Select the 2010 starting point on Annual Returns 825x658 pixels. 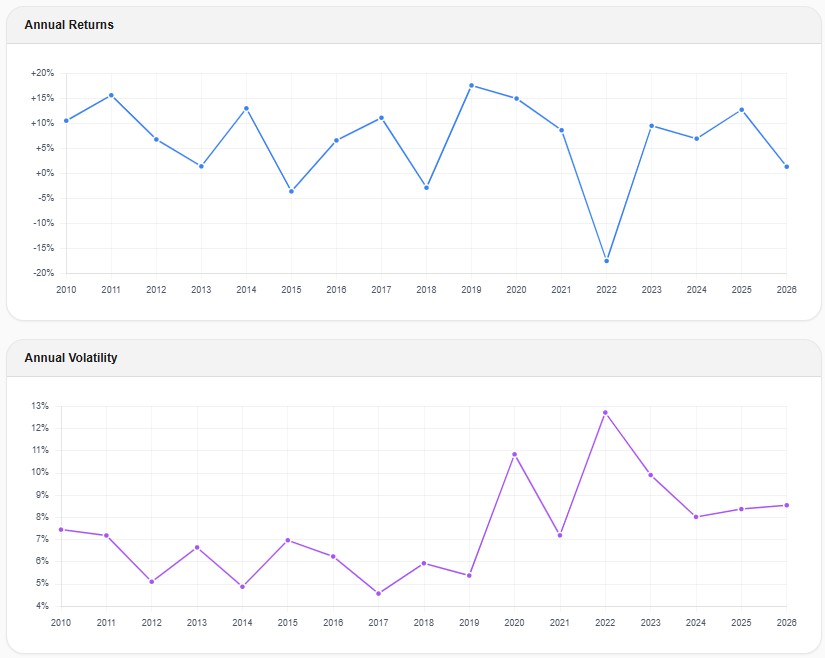click(66, 120)
